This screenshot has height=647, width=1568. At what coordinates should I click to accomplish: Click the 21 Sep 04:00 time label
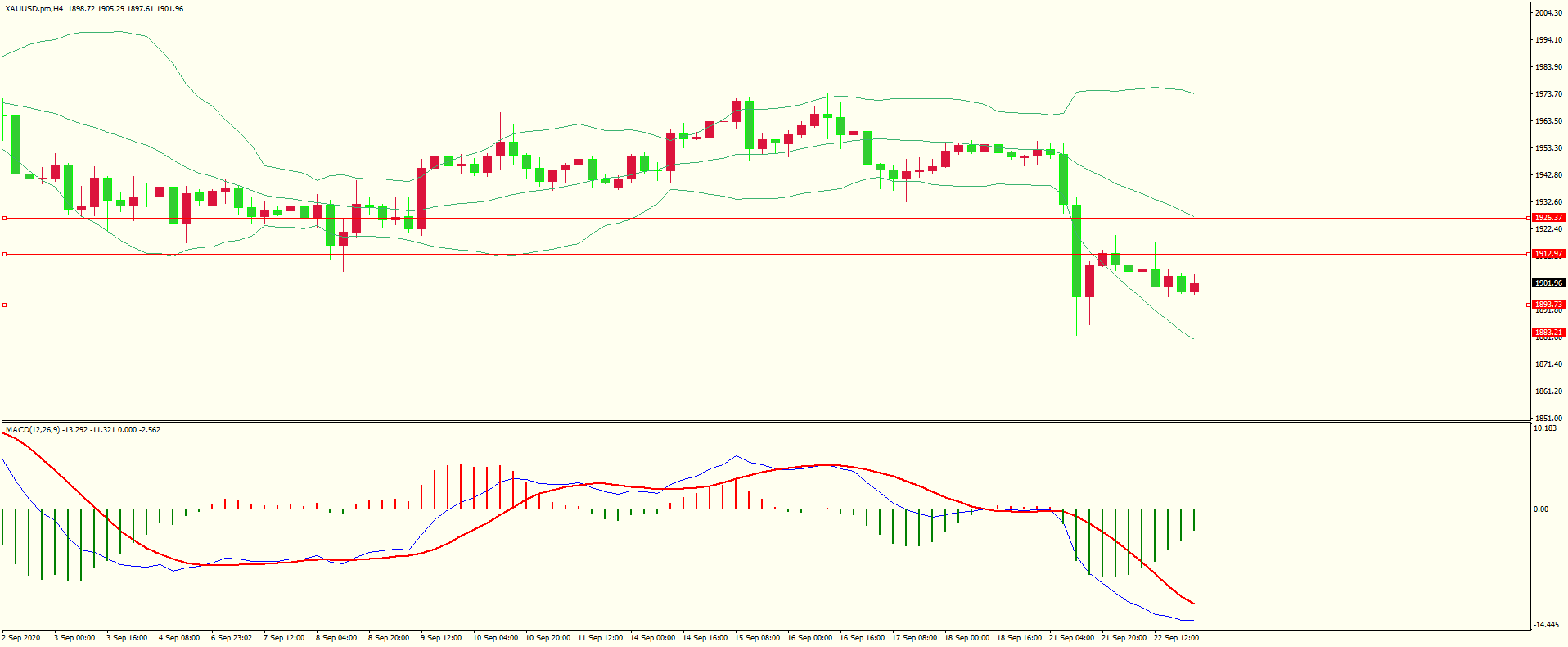(x=1071, y=637)
